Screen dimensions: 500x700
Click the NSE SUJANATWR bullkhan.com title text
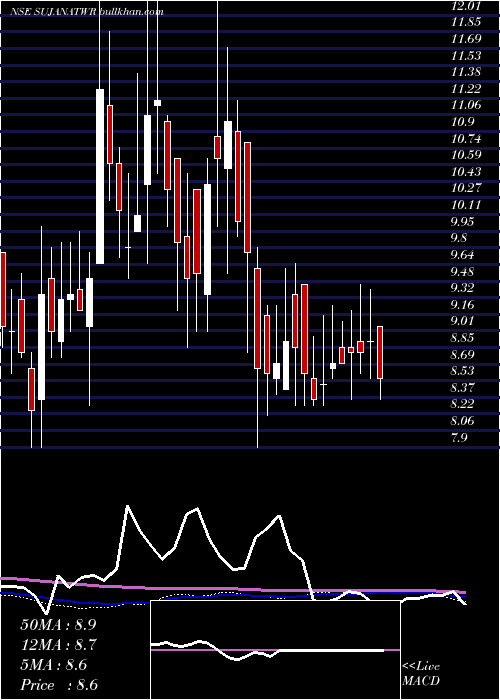[88, 11]
